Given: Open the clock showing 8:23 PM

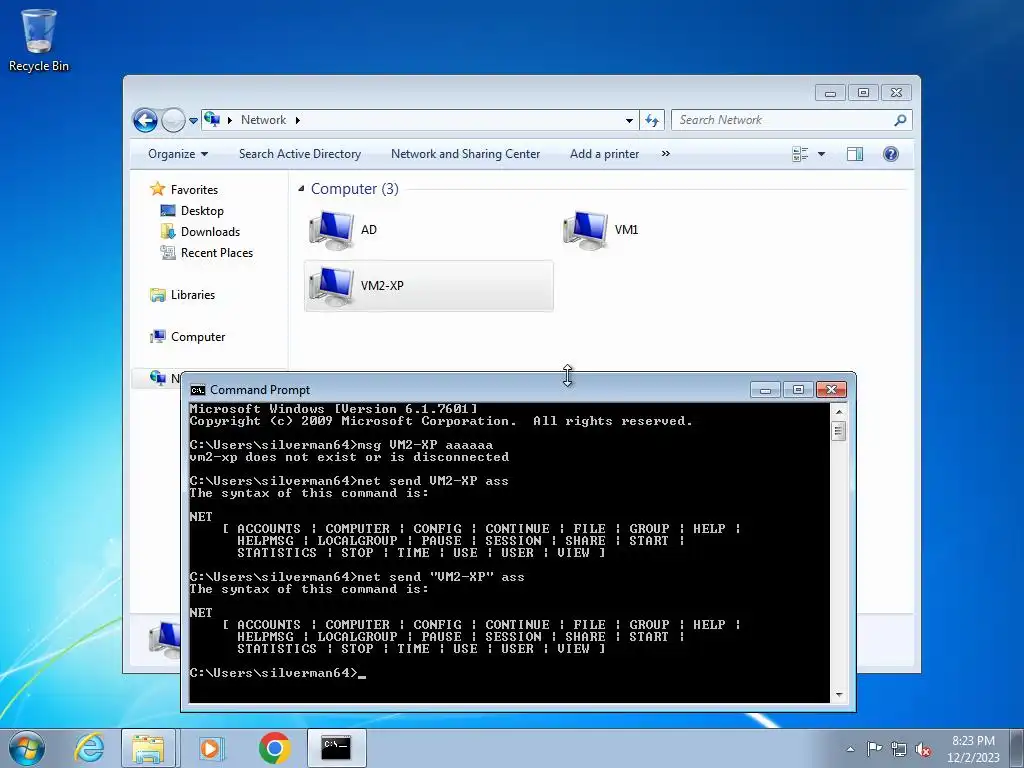Looking at the screenshot, I should (973, 749).
